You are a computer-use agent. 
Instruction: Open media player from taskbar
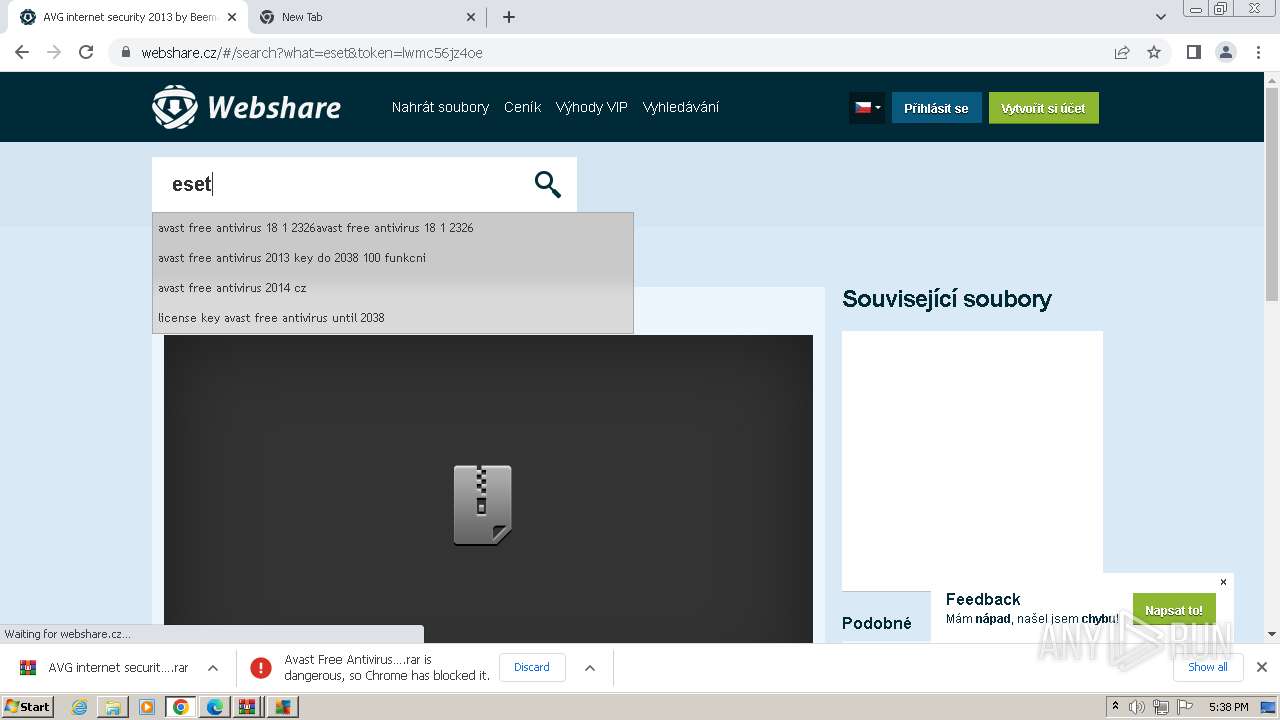coord(147,707)
